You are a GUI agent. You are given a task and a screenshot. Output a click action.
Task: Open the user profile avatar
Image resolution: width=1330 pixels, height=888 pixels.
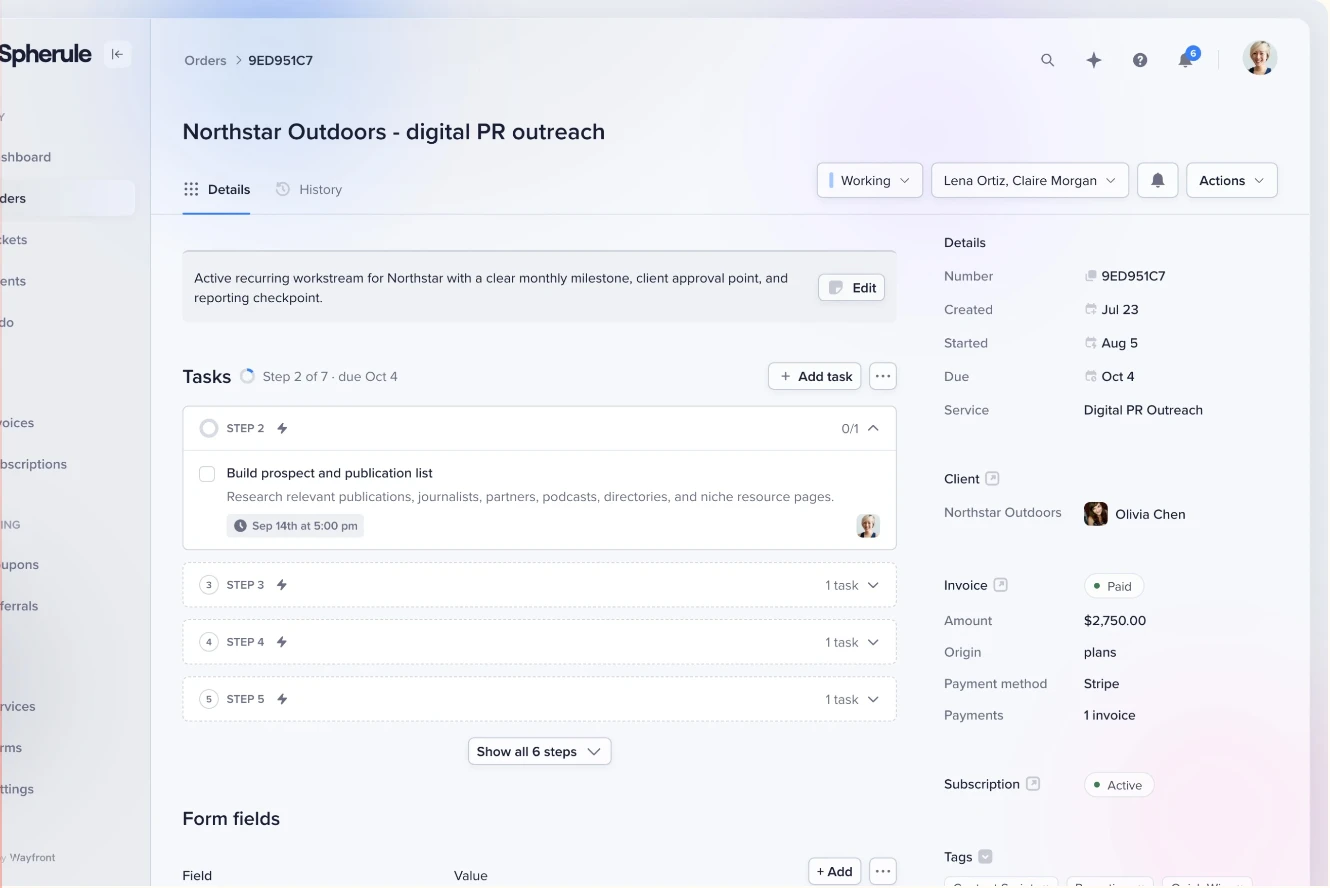click(x=1260, y=58)
